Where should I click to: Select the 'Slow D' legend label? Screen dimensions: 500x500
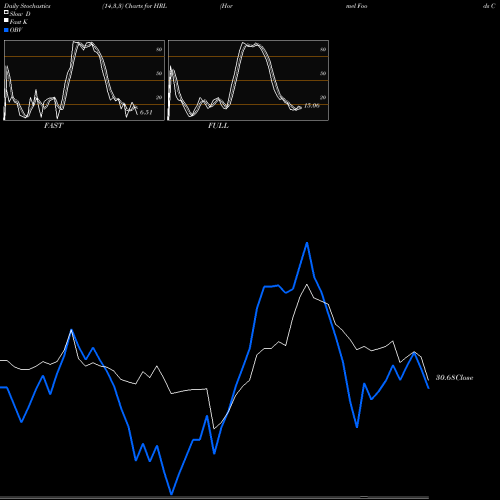[x=20, y=14]
